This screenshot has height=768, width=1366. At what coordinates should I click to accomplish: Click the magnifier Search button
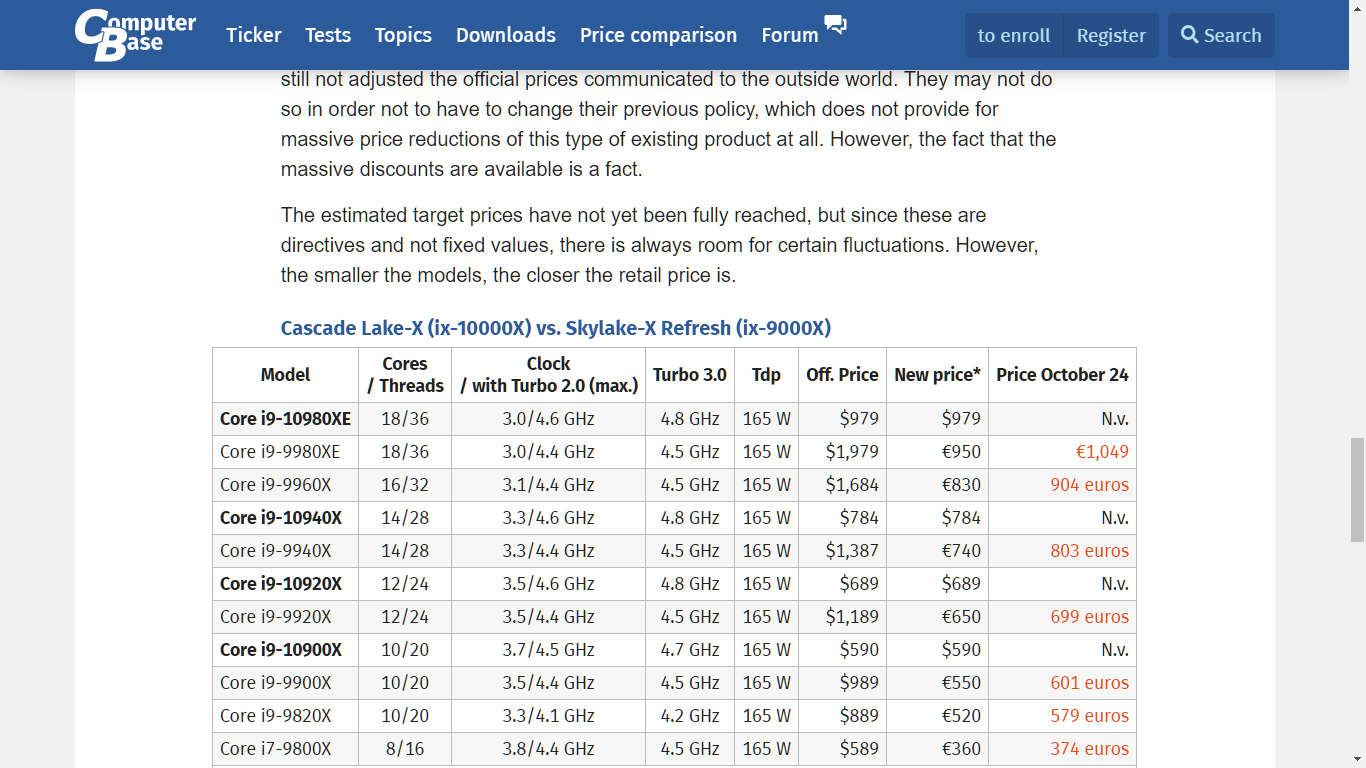click(x=1221, y=35)
